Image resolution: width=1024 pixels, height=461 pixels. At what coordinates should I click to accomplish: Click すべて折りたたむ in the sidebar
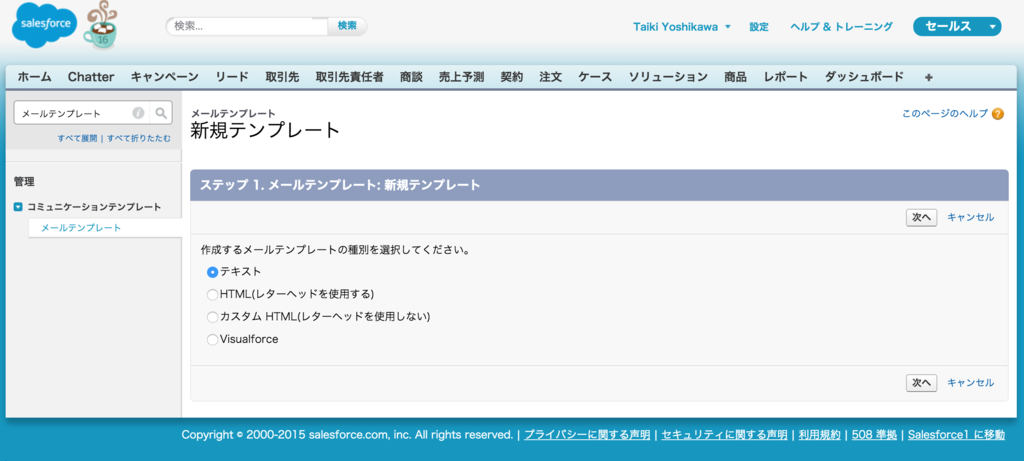pos(139,138)
